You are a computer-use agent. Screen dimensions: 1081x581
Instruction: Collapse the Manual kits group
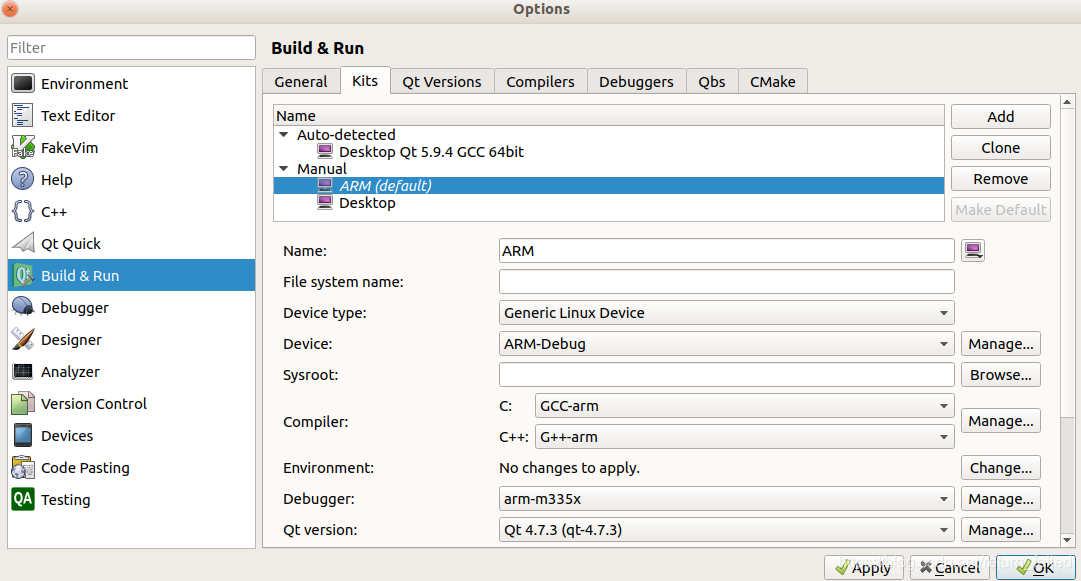tap(283, 168)
